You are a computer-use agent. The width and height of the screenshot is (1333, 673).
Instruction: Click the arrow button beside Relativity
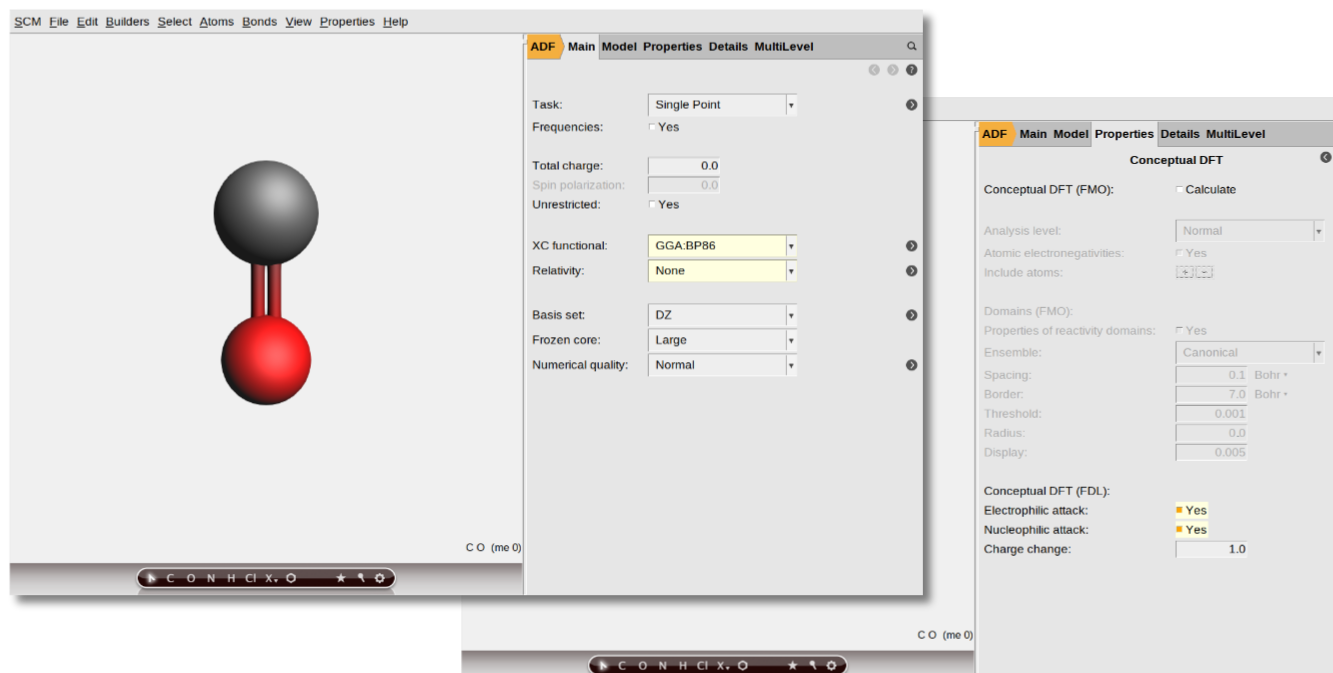(x=911, y=271)
